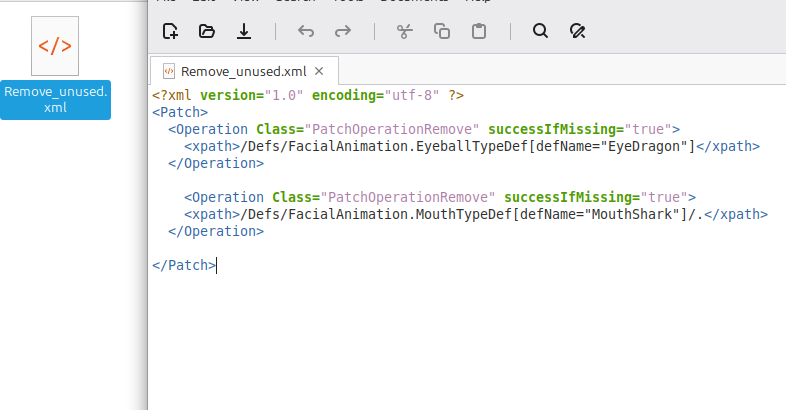Screen dimensions: 786x410
Task: Open find and replace tool icon
Action: tap(577, 31)
